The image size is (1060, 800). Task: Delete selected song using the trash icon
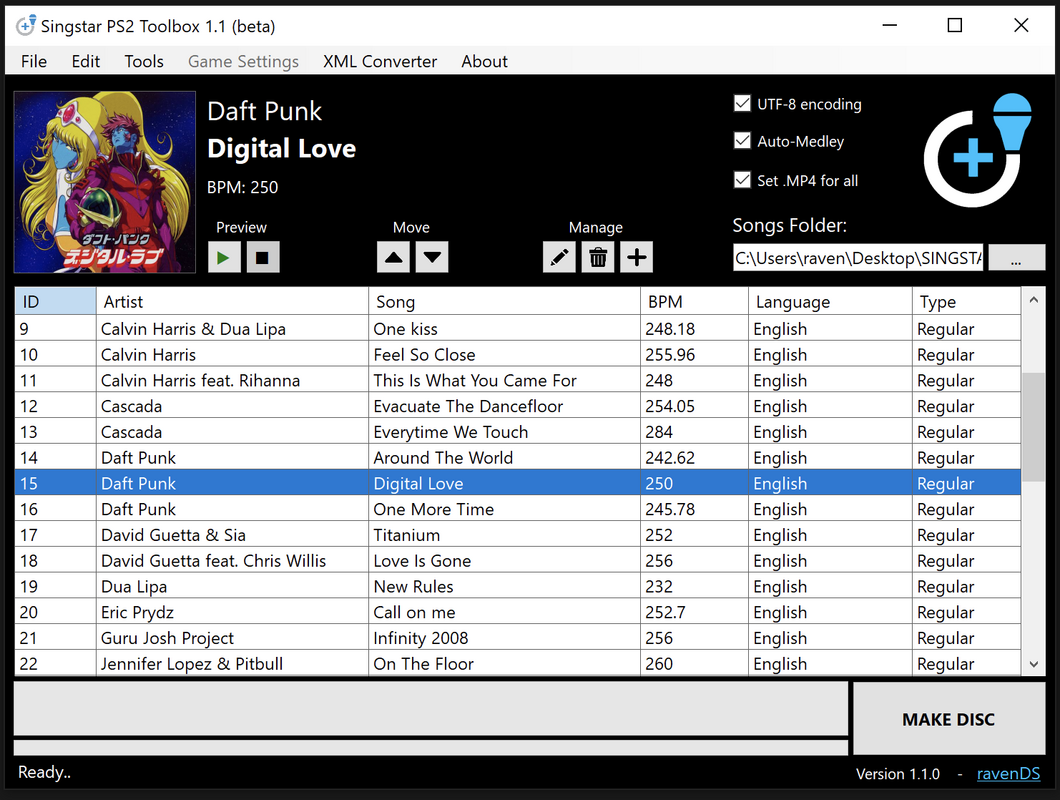tap(598, 258)
